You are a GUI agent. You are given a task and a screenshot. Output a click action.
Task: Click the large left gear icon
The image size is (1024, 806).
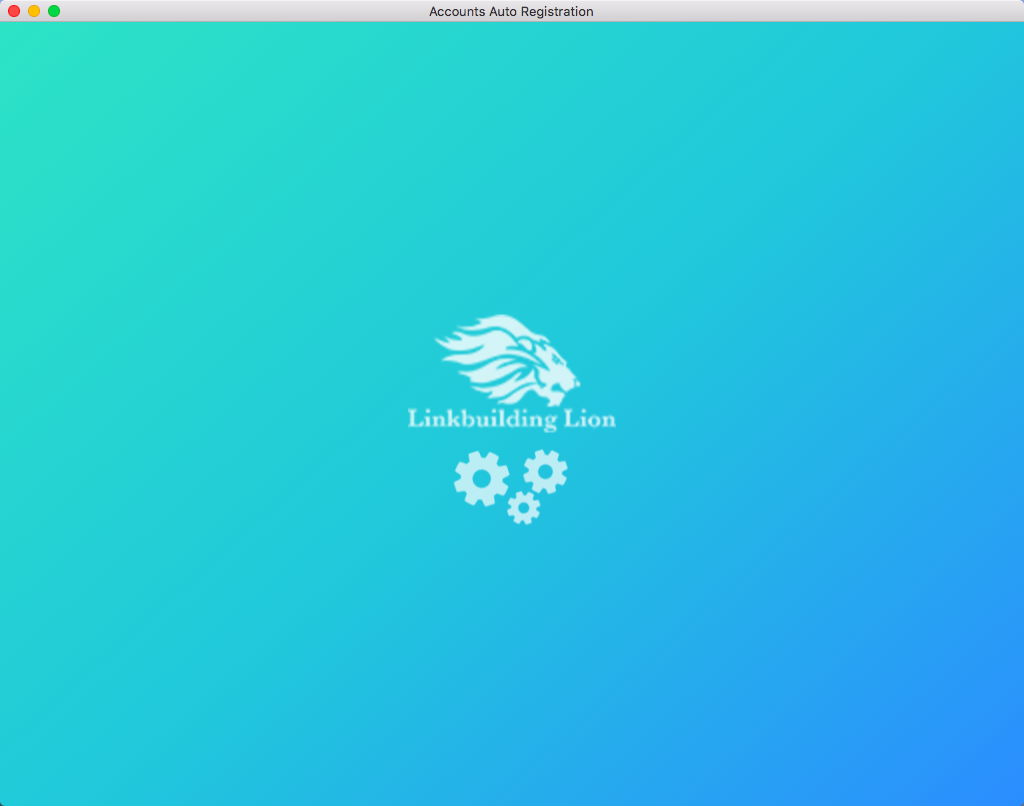tap(481, 478)
